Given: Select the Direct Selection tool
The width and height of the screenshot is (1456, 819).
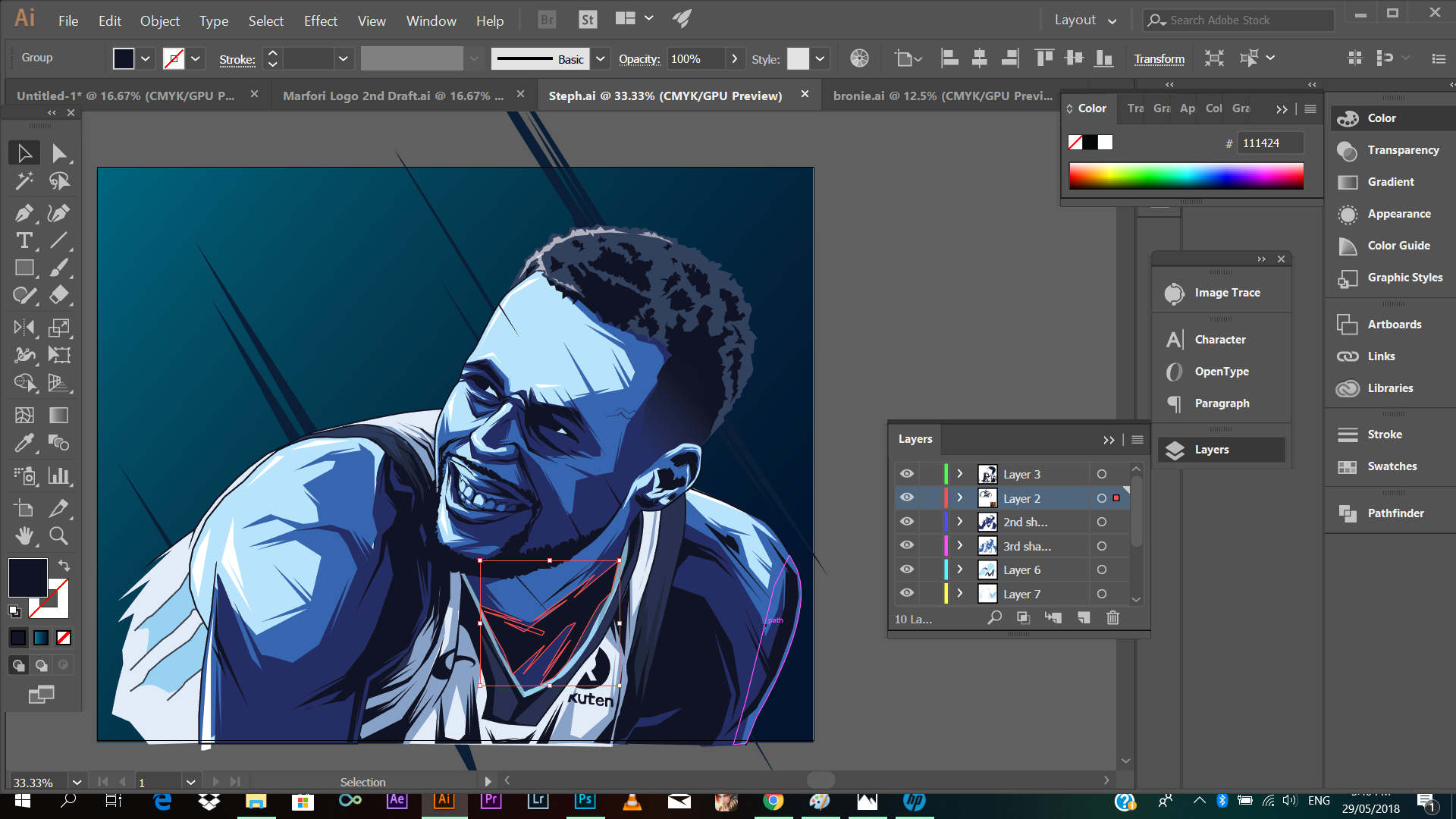Looking at the screenshot, I should point(59,153).
